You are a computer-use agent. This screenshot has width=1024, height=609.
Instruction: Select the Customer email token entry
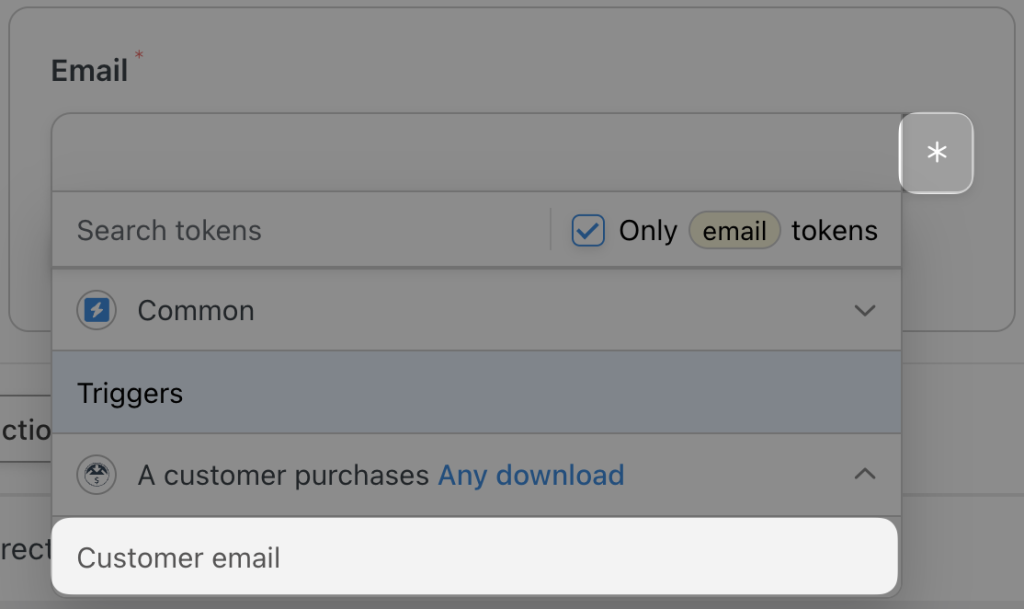tap(178, 558)
